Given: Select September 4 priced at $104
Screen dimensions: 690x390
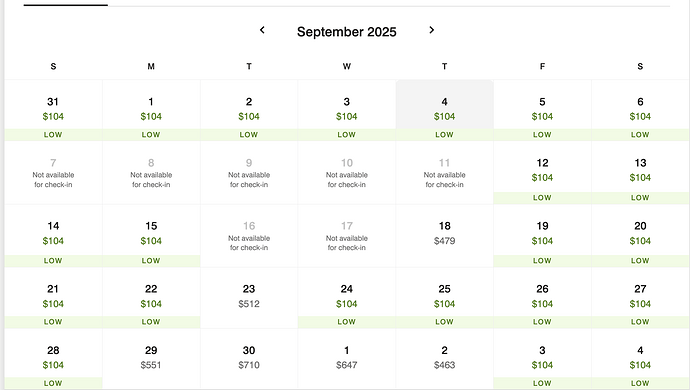Looking at the screenshot, I should [444, 110].
